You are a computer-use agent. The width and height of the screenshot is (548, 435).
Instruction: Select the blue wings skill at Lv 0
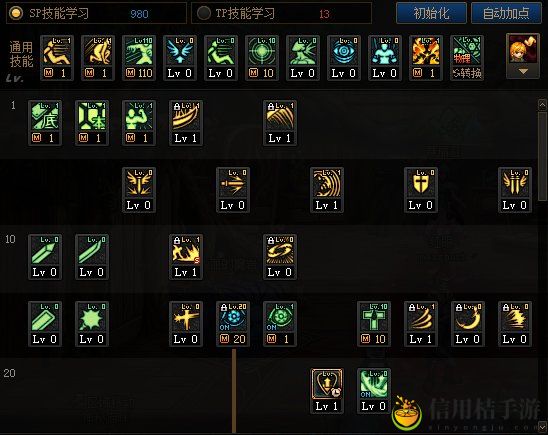180,58
